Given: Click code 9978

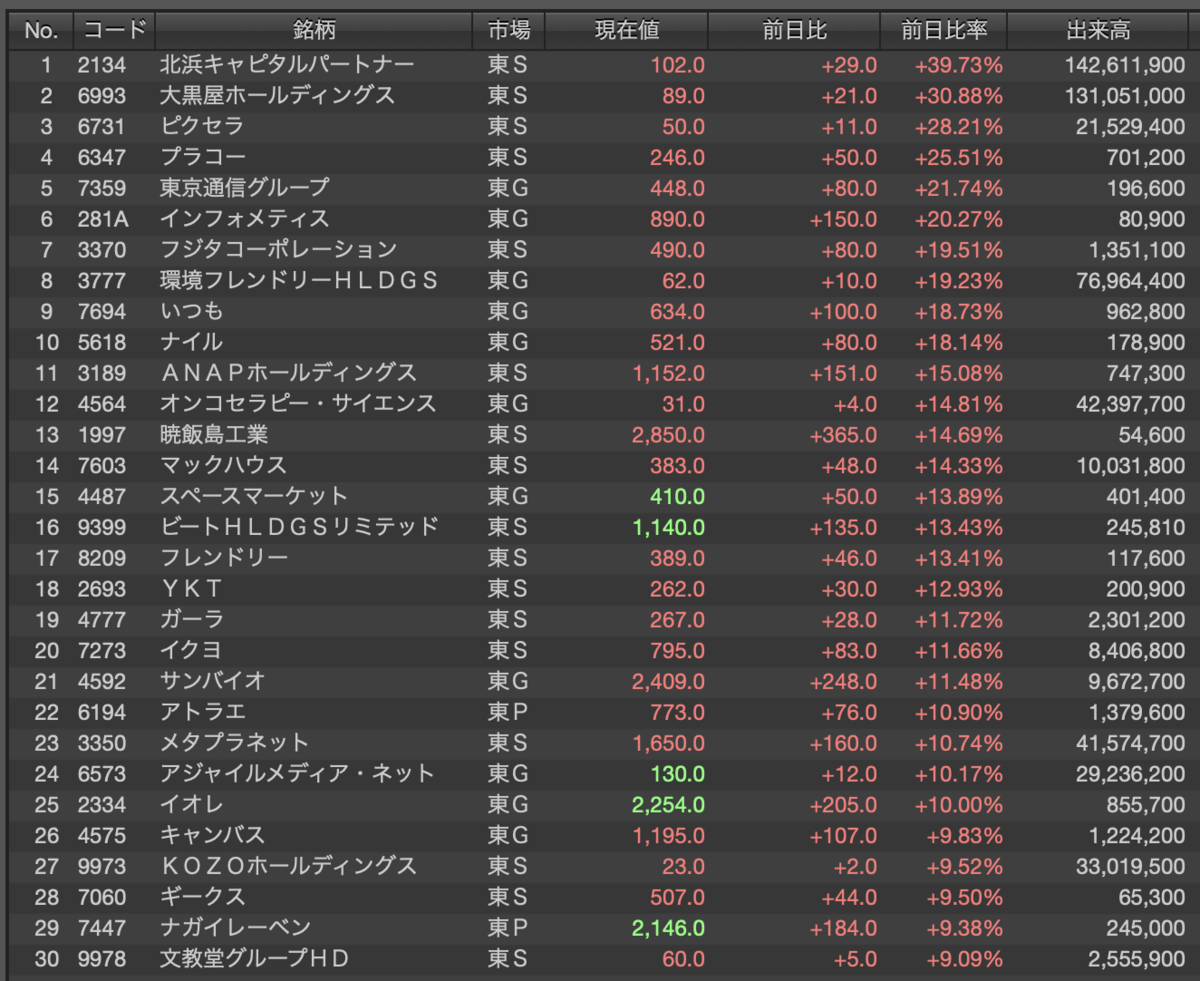Looking at the screenshot, I should tap(102, 958).
